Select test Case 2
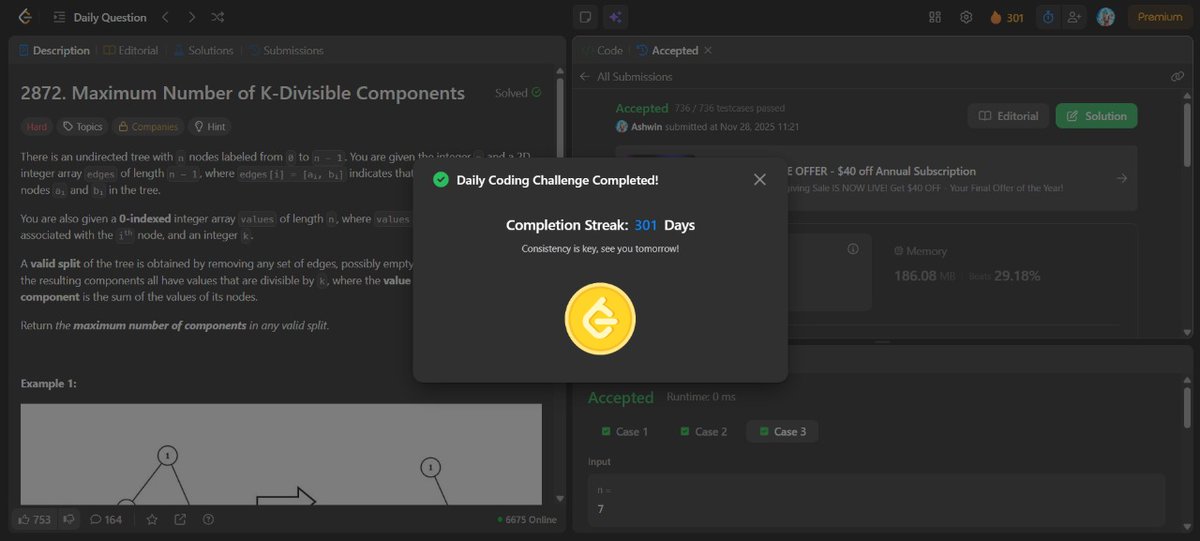Screen dimensions: 1200x541 pyautogui.click(x=704, y=432)
